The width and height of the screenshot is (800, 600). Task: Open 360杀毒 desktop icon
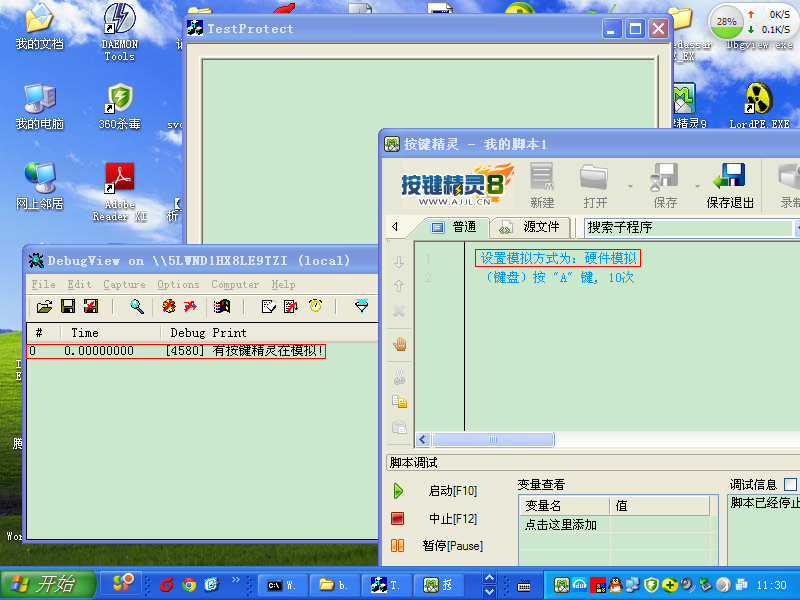coord(119,106)
